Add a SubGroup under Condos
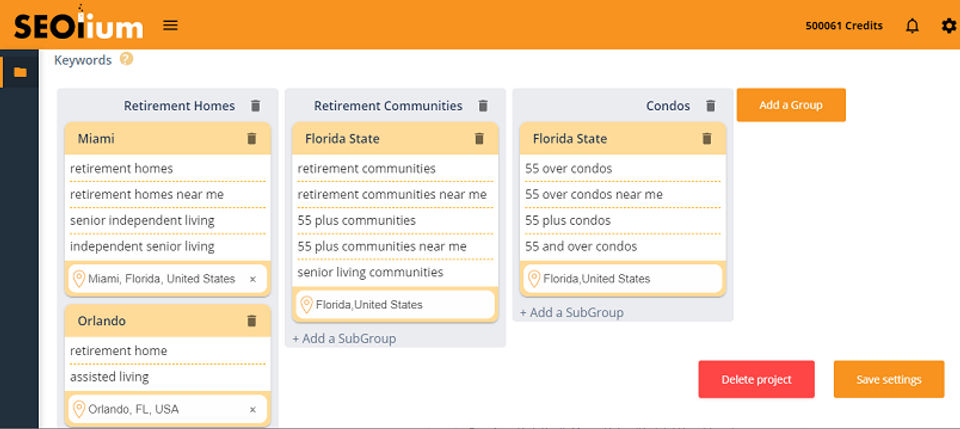 pos(572,312)
